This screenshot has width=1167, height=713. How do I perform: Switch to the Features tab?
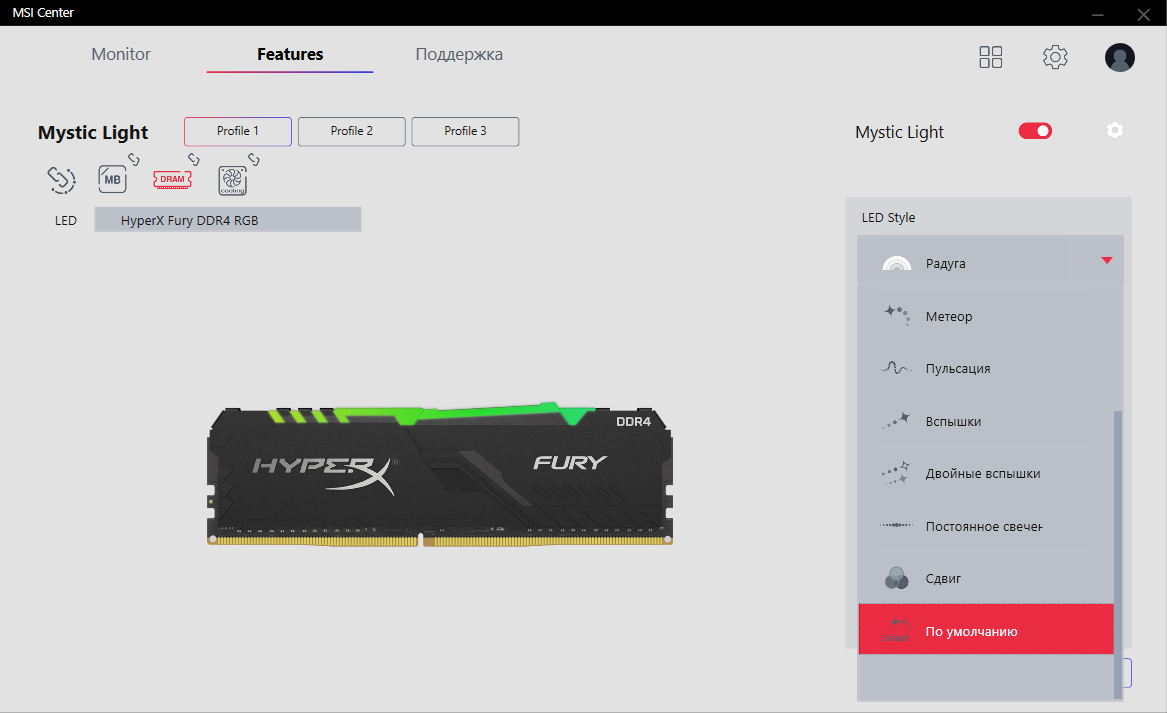[x=290, y=54]
